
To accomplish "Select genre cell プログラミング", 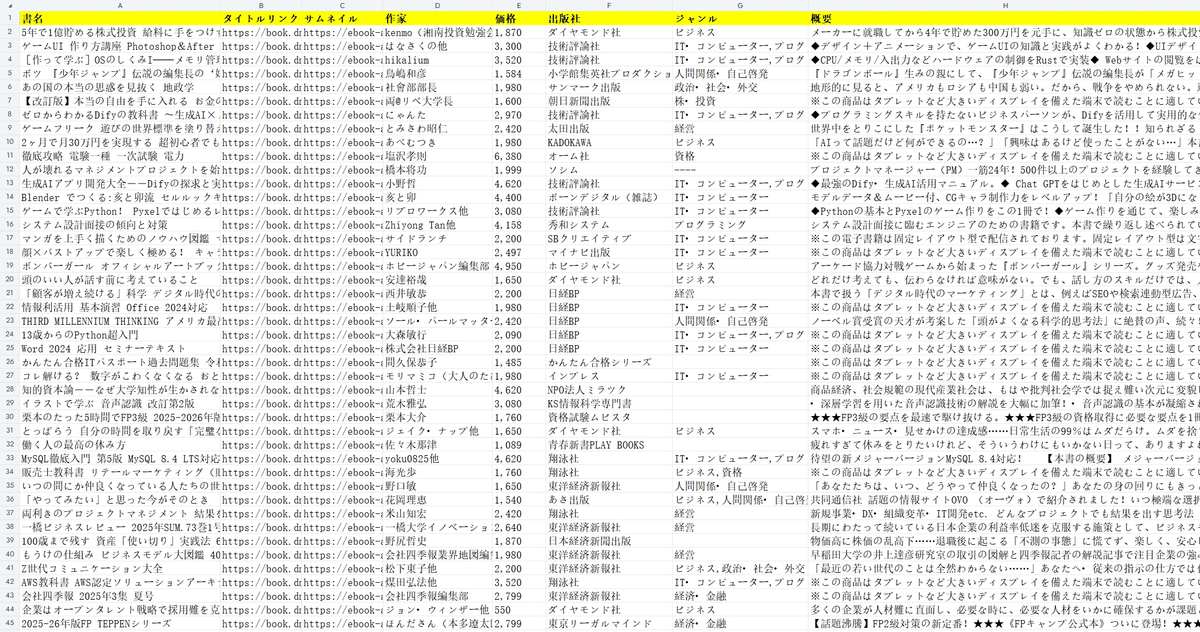I will [741, 226].
